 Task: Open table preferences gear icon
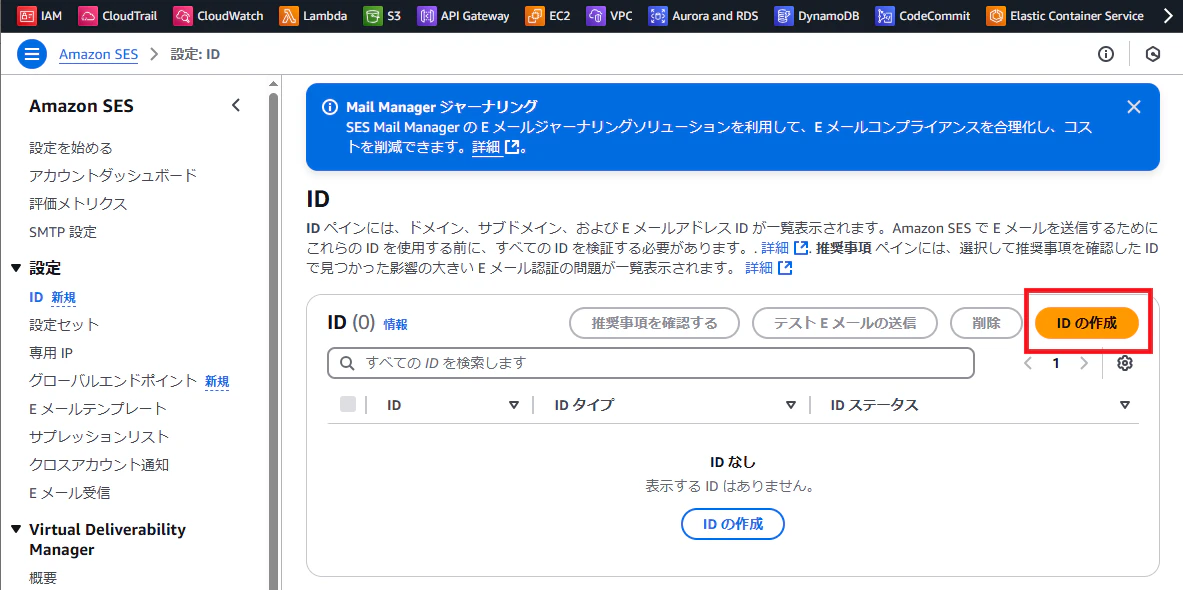(1125, 363)
